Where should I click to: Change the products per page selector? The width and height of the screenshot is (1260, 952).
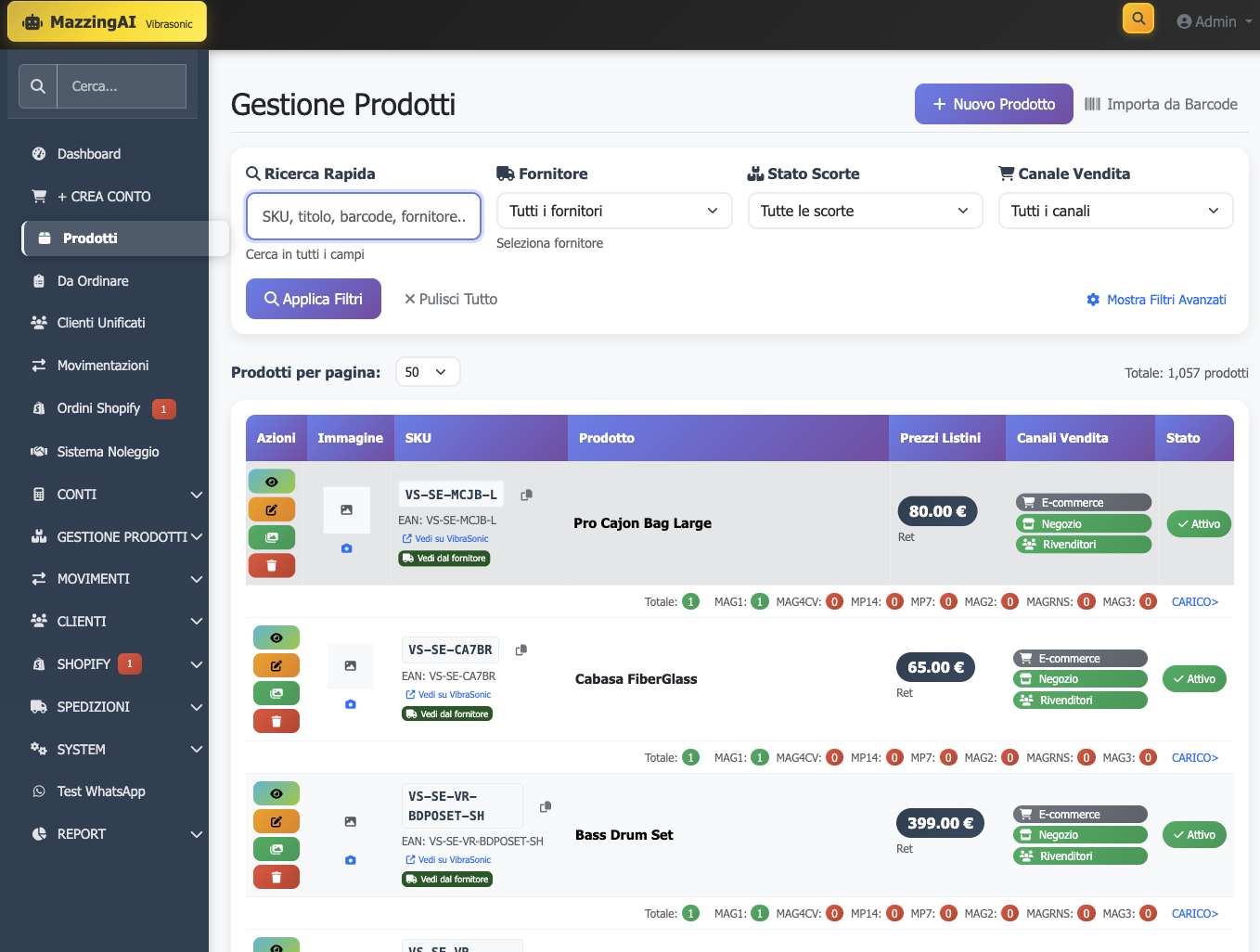(x=428, y=371)
